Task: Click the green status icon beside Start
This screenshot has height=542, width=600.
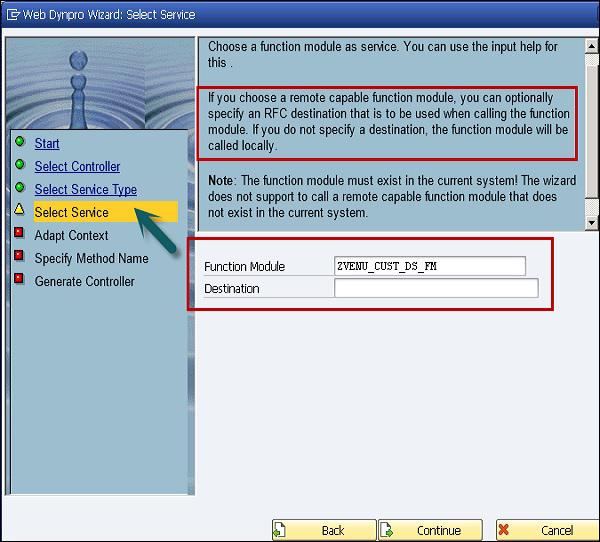Action: [20, 142]
